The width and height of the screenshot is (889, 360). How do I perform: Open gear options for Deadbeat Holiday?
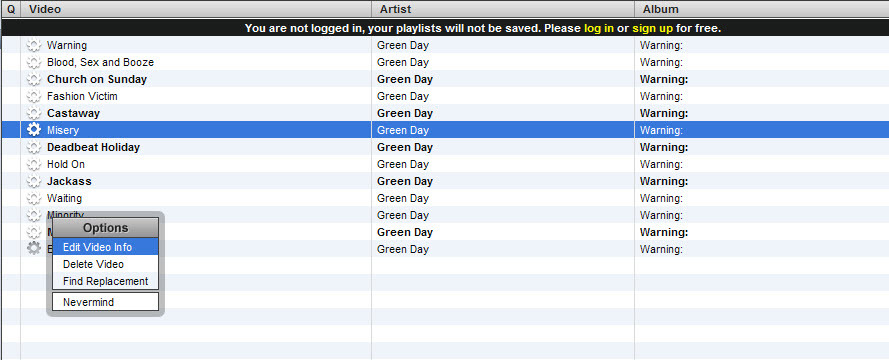[x=34, y=147]
